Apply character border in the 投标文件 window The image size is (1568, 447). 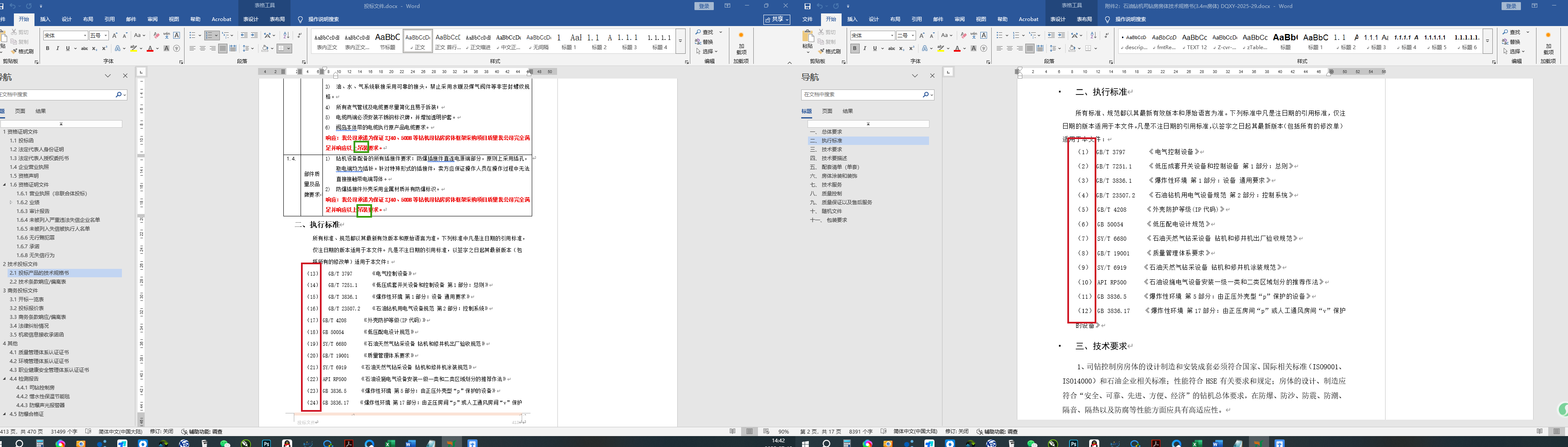177,35
